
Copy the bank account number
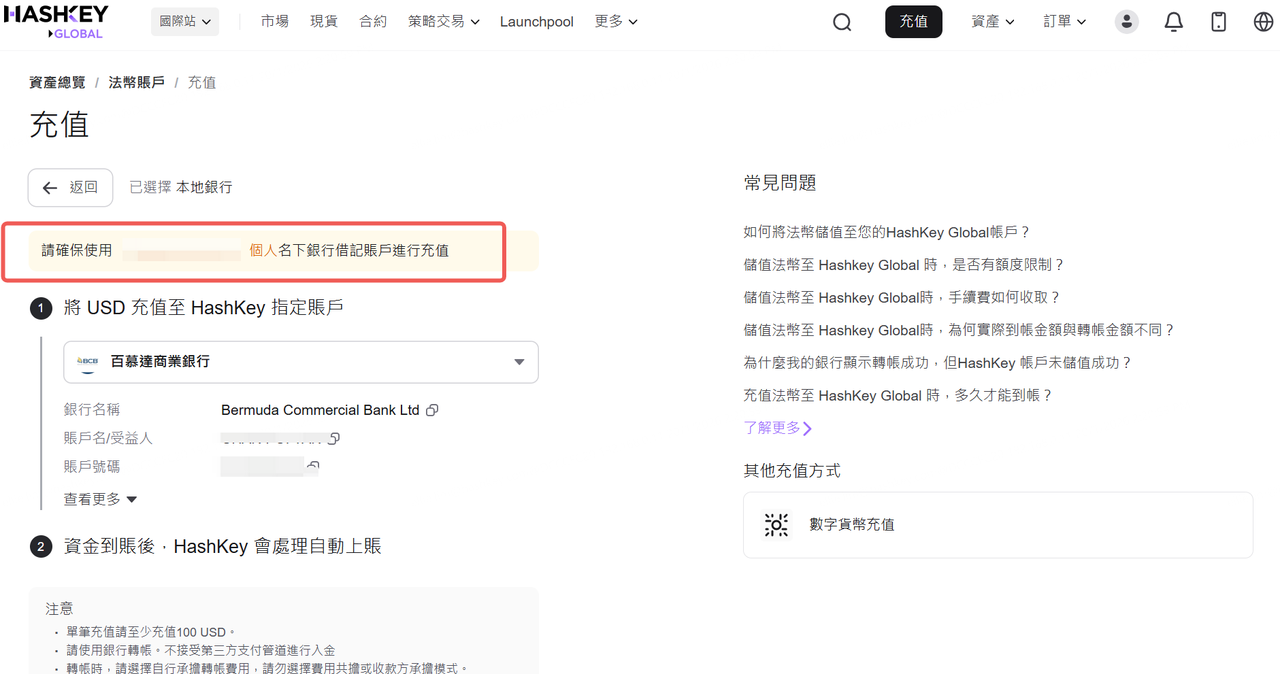coord(313,466)
